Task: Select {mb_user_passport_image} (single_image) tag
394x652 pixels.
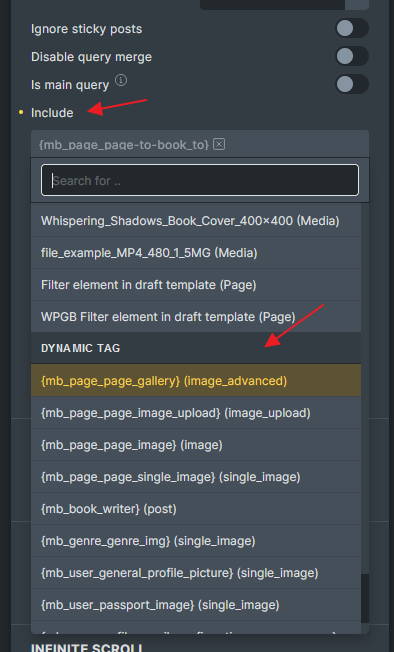Action: tap(196, 605)
